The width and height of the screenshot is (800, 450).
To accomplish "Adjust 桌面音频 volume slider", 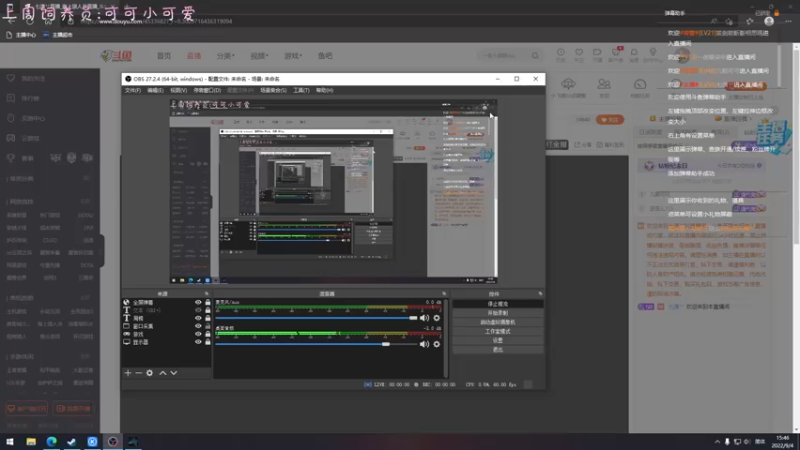I will point(316,344).
